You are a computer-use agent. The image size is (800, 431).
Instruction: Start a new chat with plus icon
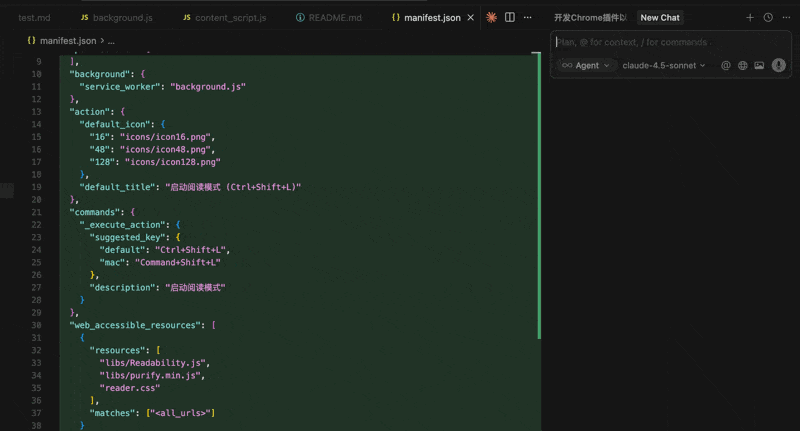(x=750, y=18)
